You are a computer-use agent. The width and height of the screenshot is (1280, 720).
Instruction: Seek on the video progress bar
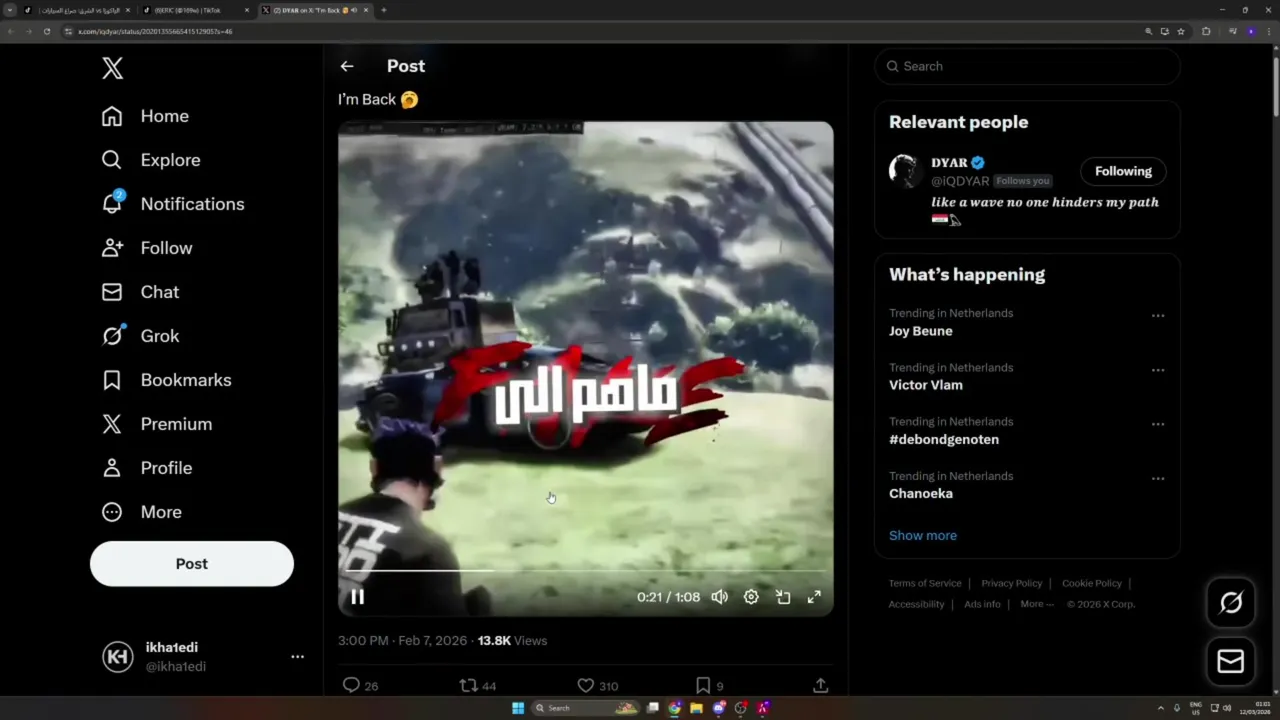[585, 571]
